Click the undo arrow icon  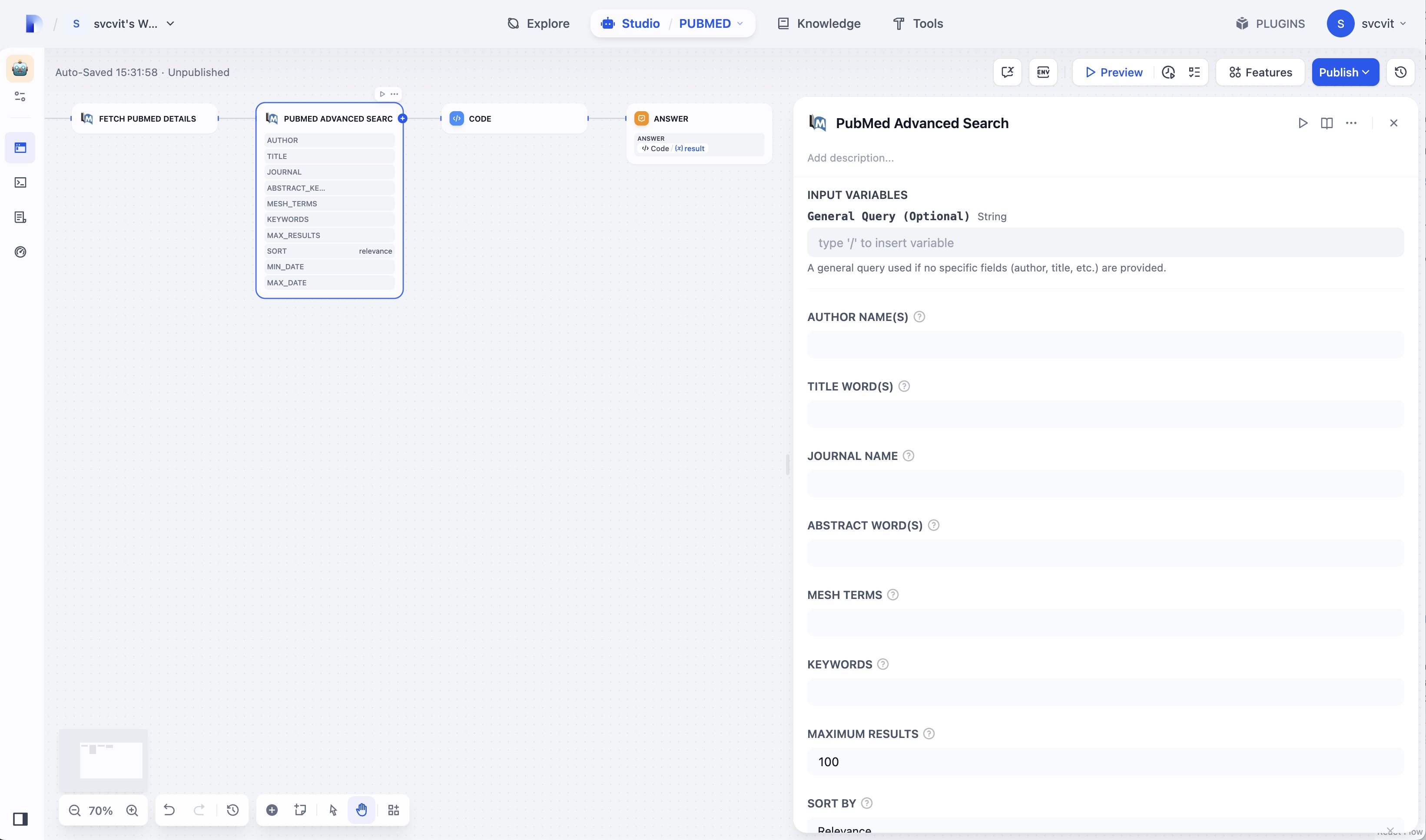169,810
